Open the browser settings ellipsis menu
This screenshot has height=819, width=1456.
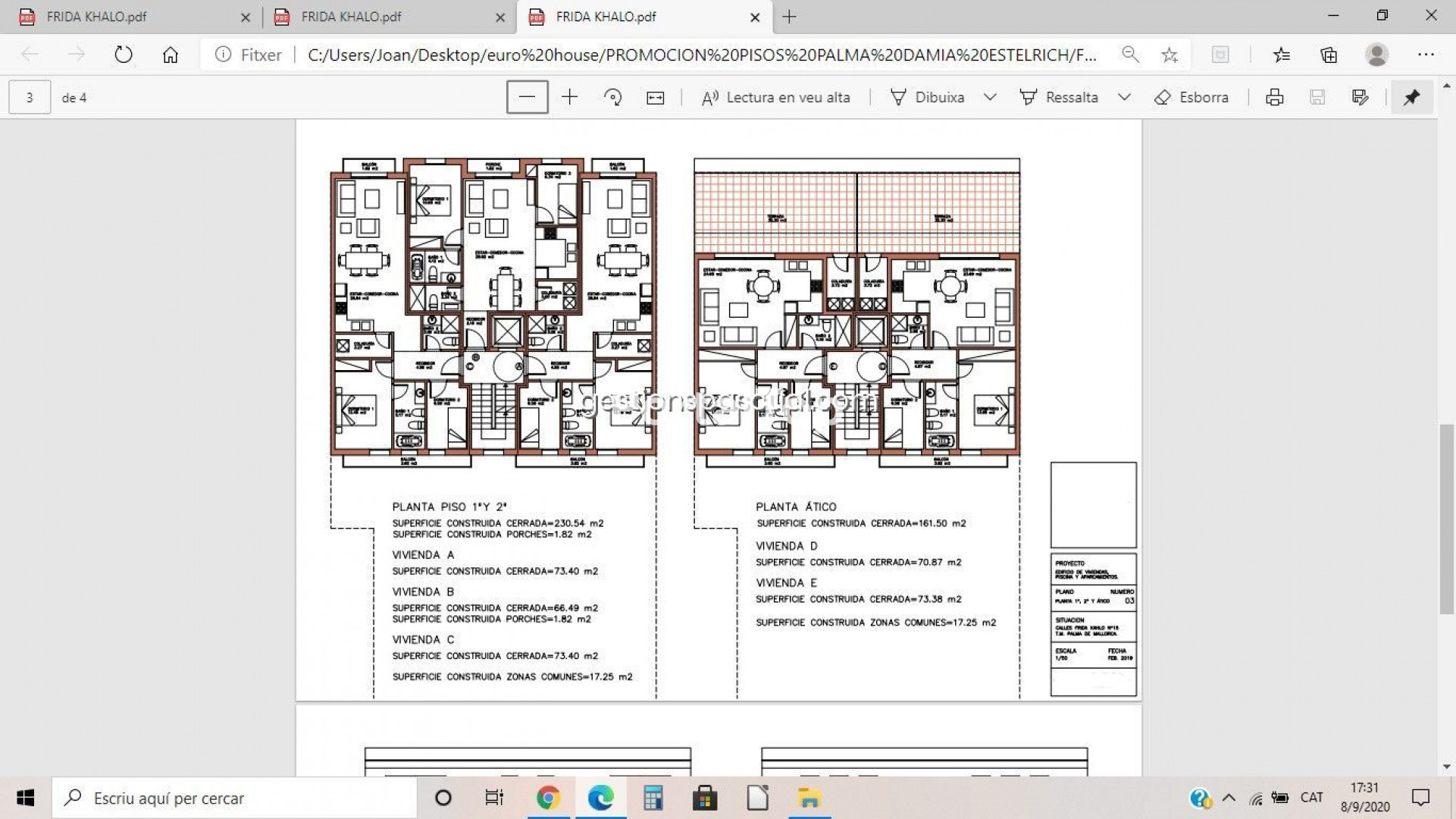pos(1425,55)
